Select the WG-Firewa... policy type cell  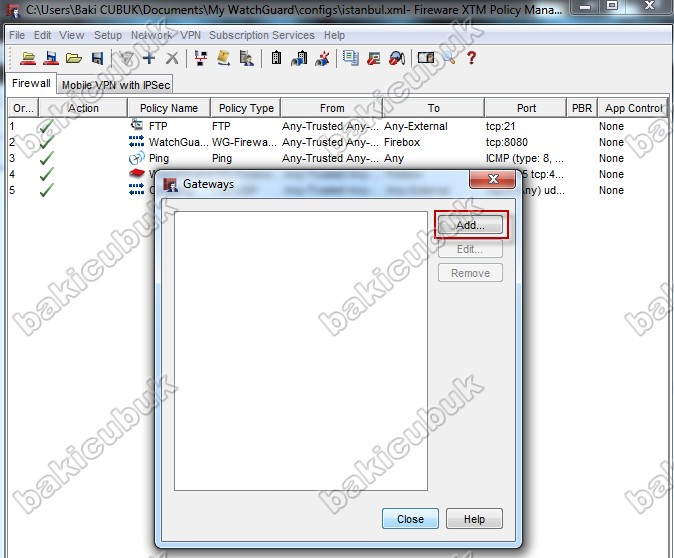tap(244, 142)
